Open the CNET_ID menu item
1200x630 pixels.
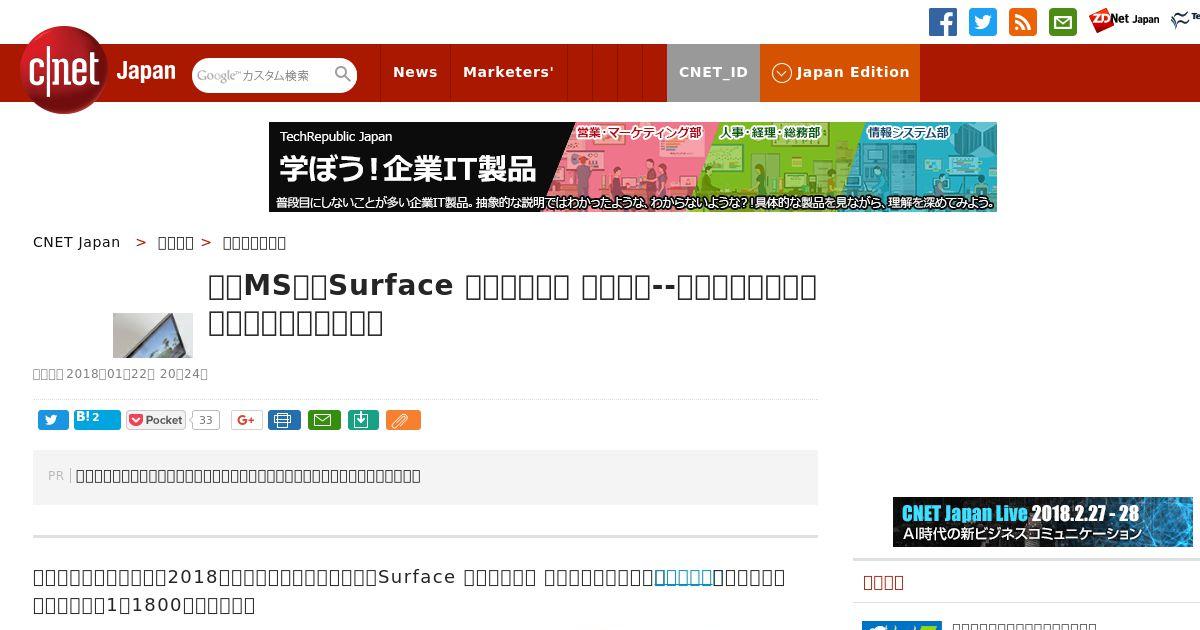coord(713,72)
